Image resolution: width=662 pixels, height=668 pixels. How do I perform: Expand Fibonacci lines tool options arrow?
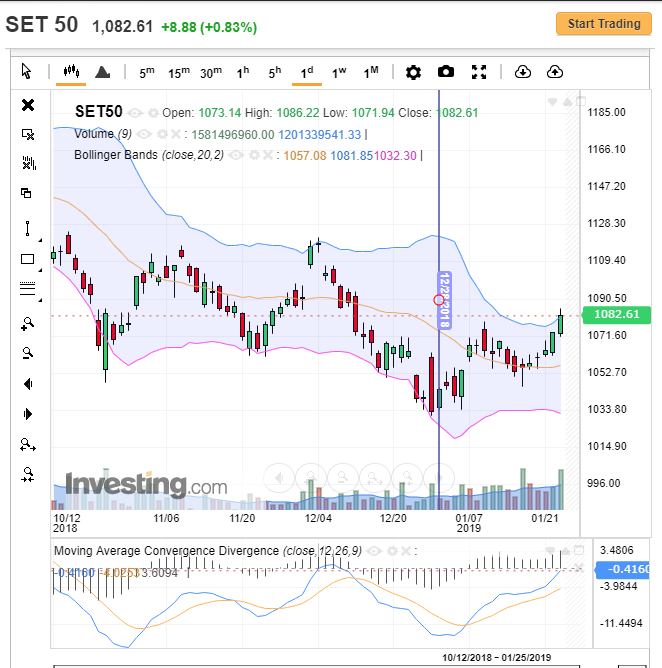pyautogui.click(x=40, y=300)
